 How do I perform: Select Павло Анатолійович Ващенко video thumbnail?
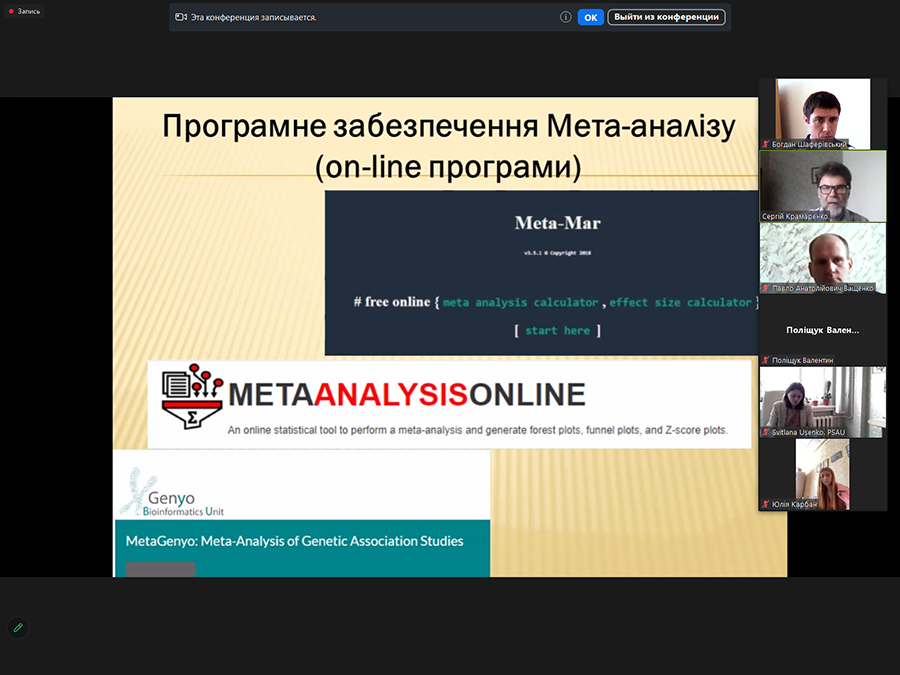click(823, 258)
